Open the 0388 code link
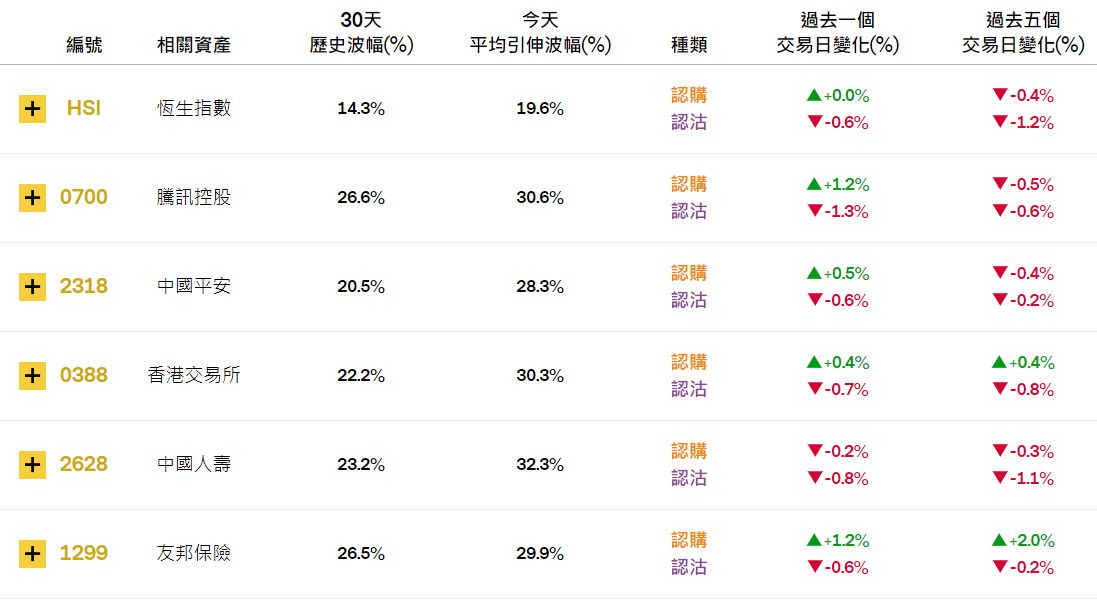Image resolution: width=1097 pixels, height=604 pixels. [x=84, y=374]
